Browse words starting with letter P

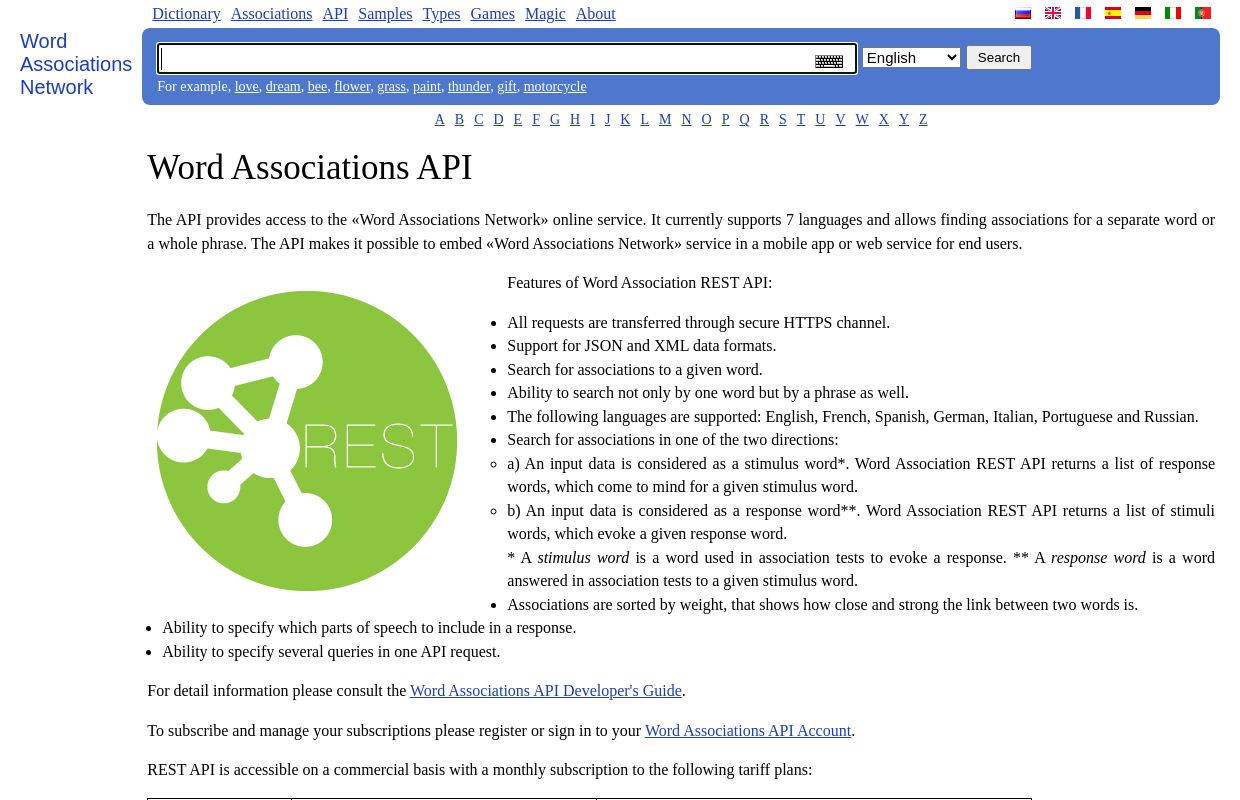tap(726, 120)
